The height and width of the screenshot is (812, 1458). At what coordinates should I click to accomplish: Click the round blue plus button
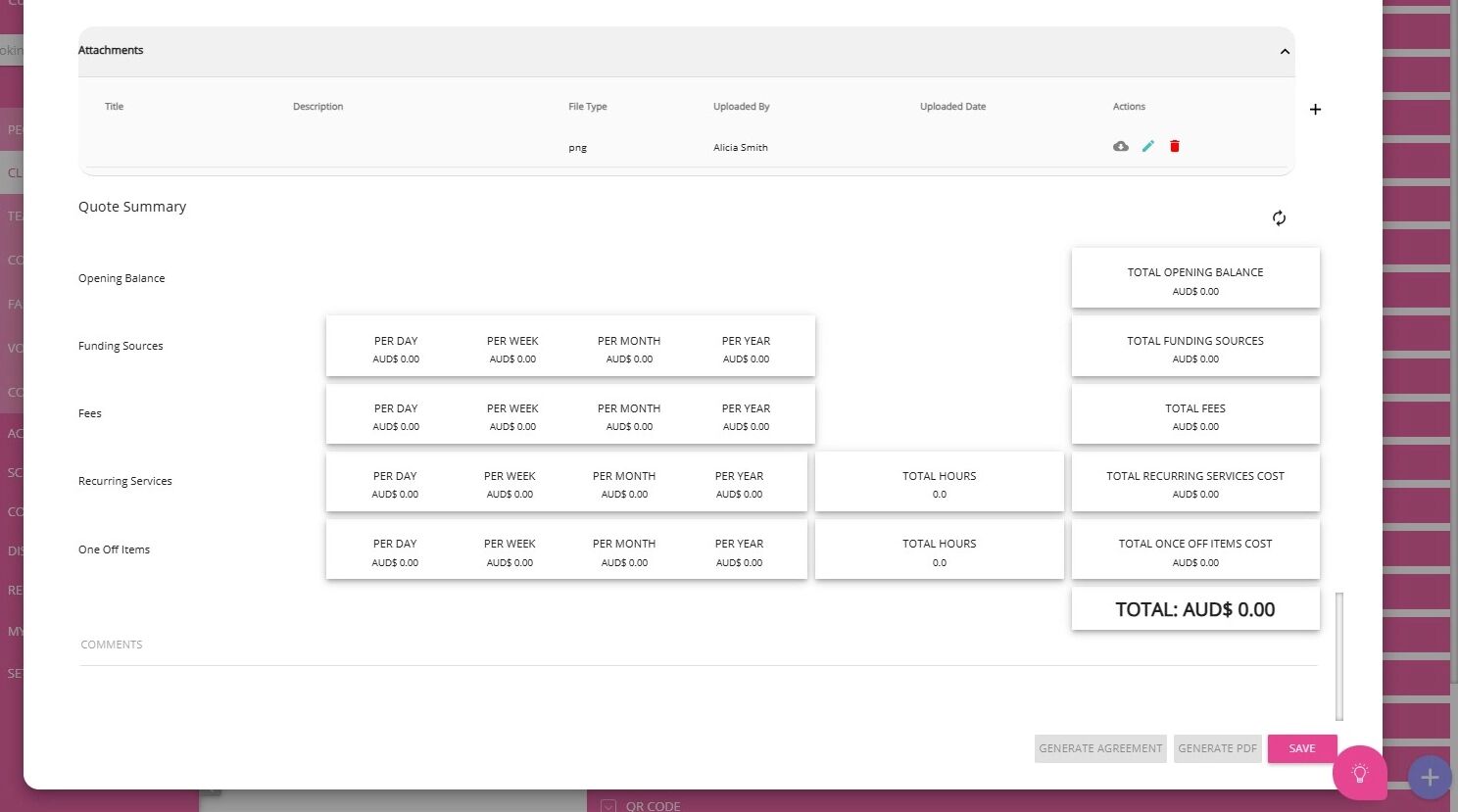(1430, 777)
